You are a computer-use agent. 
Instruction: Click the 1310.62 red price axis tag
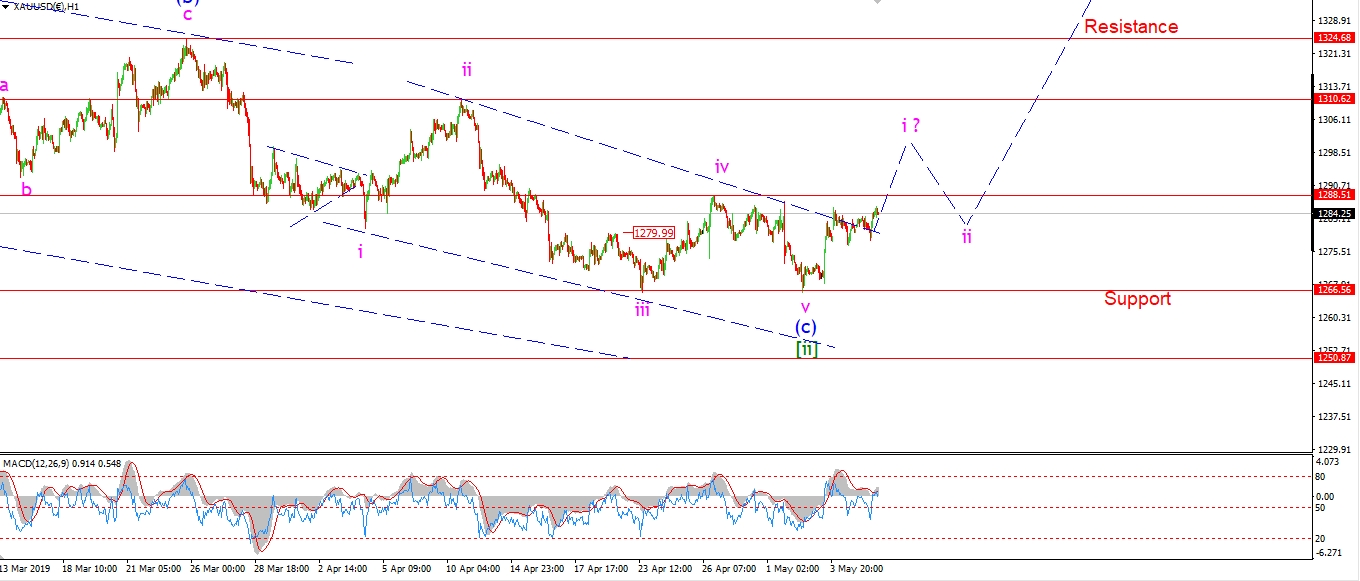click(x=1333, y=99)
